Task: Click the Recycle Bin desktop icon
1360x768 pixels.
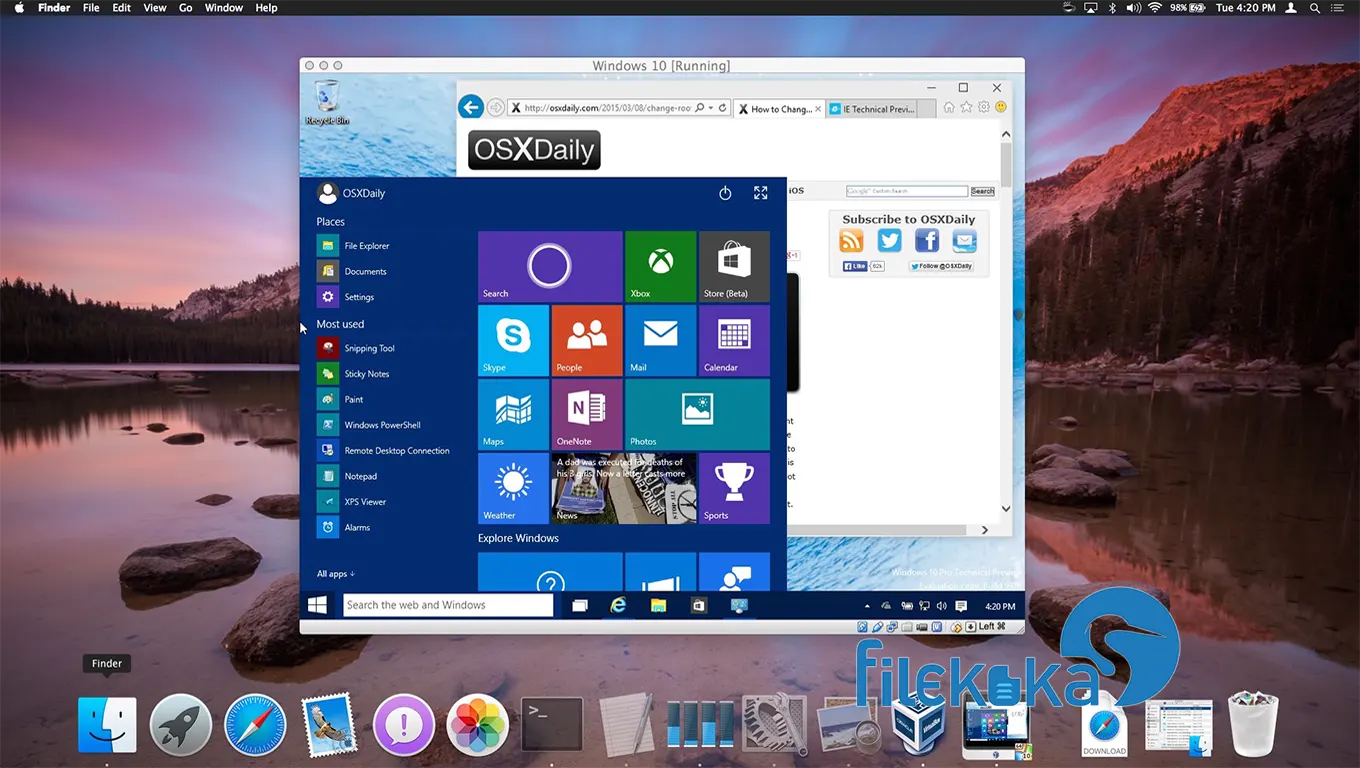Action: point(327,103)
